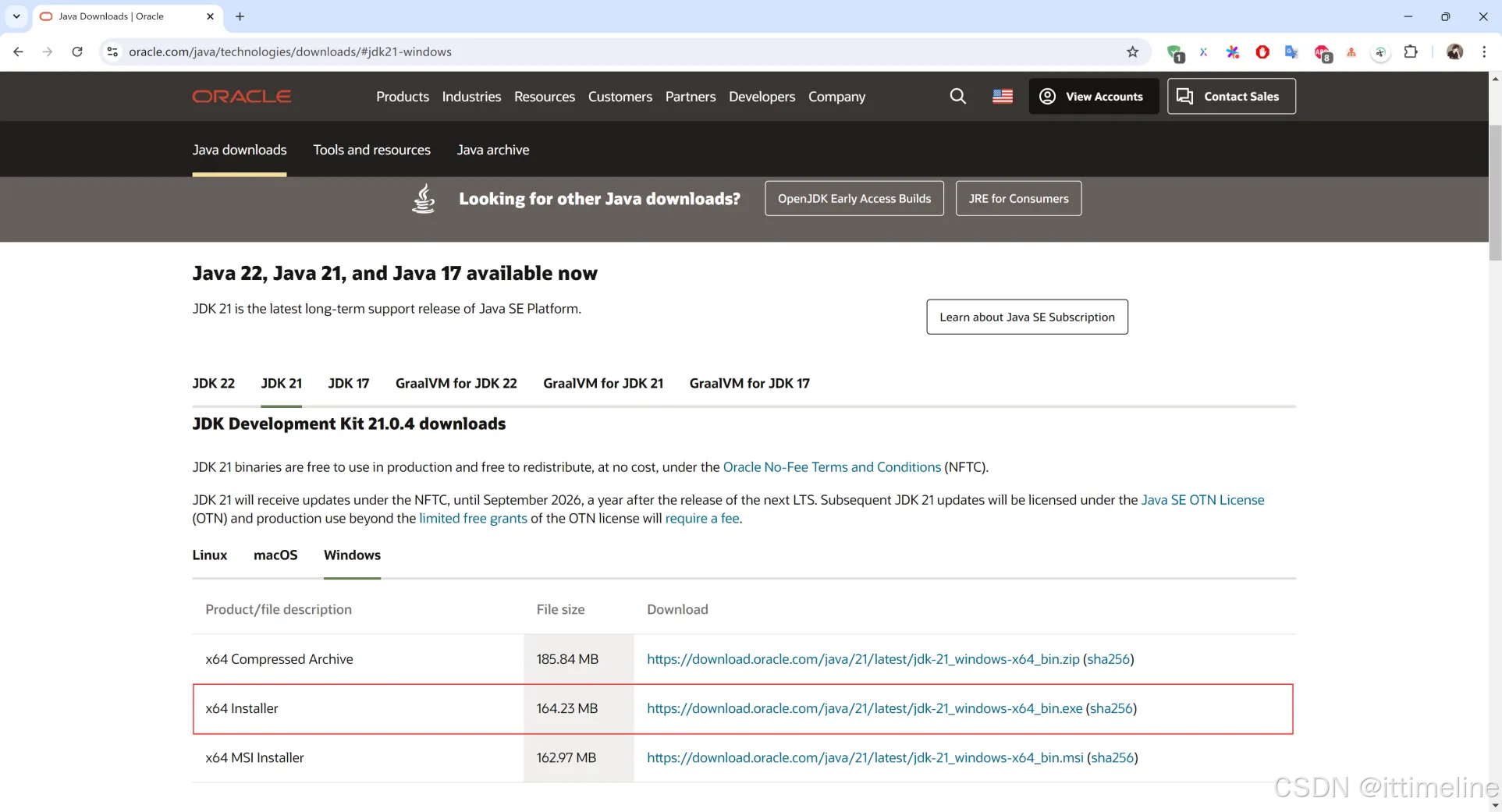Click the View Accounts button
The height and width of the screenshot is (812, 1502).
[1093, 96]
